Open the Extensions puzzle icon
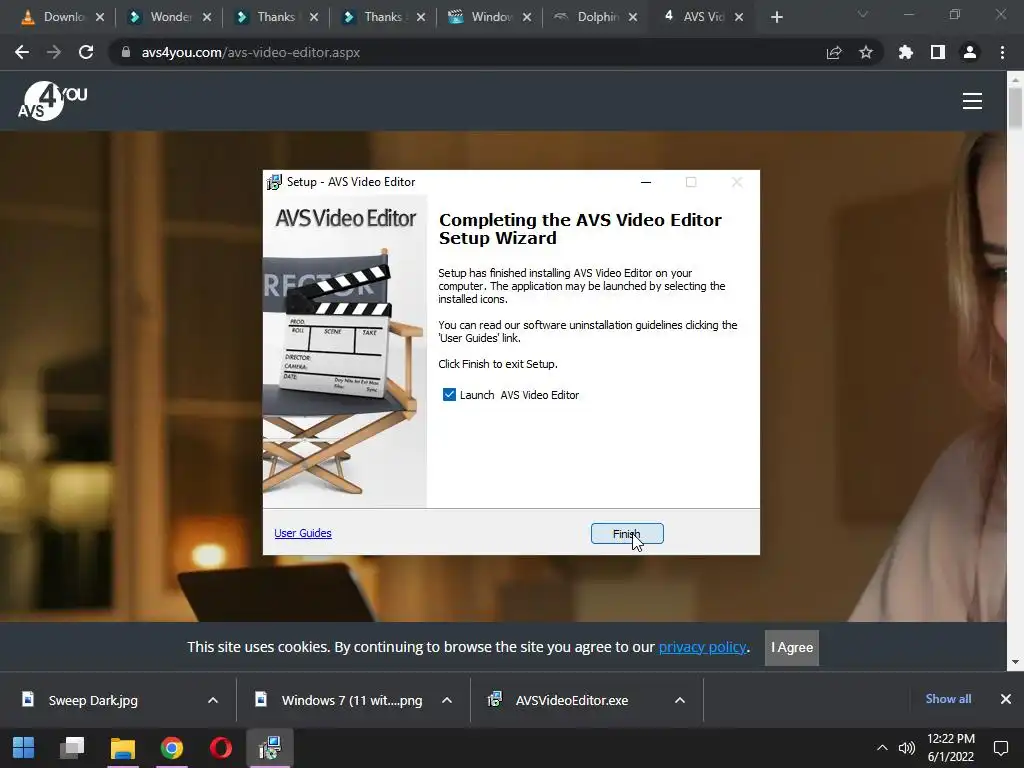This screenshot has height=768, width=1024. pos(906,52)
